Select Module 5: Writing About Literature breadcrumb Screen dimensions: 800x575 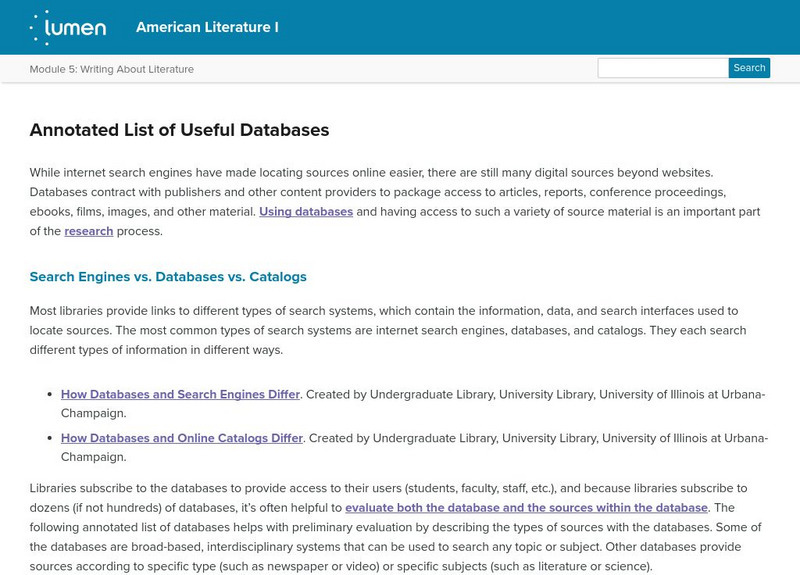point(112,69)
